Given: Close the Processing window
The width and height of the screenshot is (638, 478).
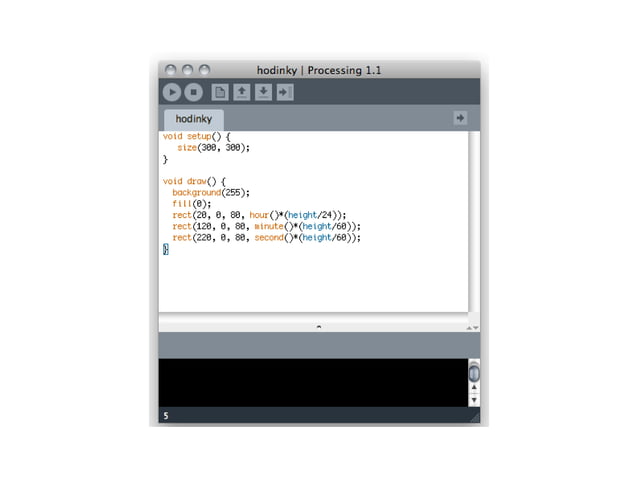Looking at the screenshot, I should tap(170, 70).
